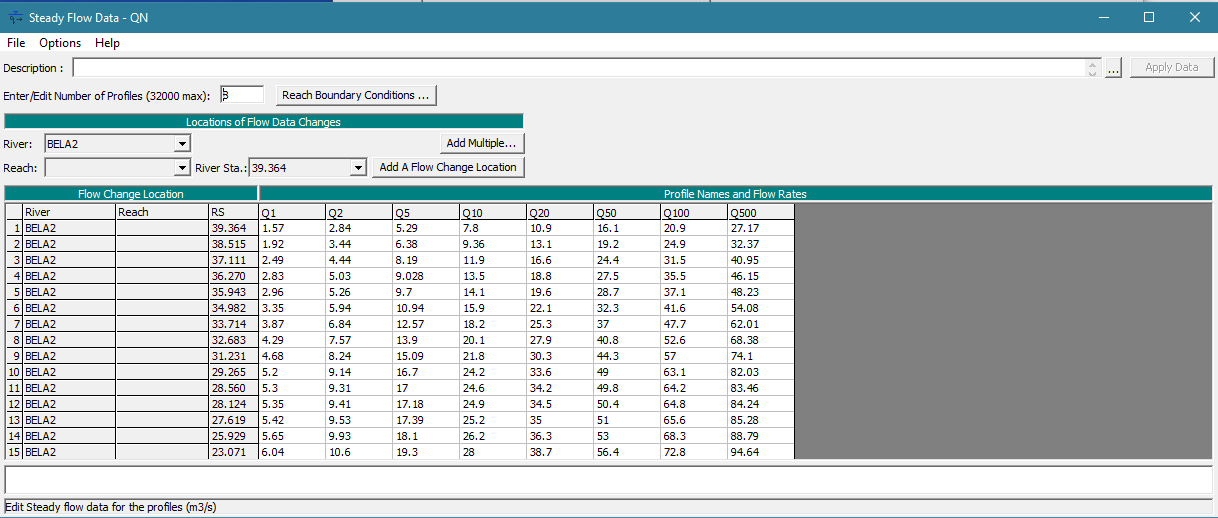This screenshot has width=1218, height=518.
Task: Click Q1 cell with value 1.57
Action: pyautogui.click(x=291, y=228)
